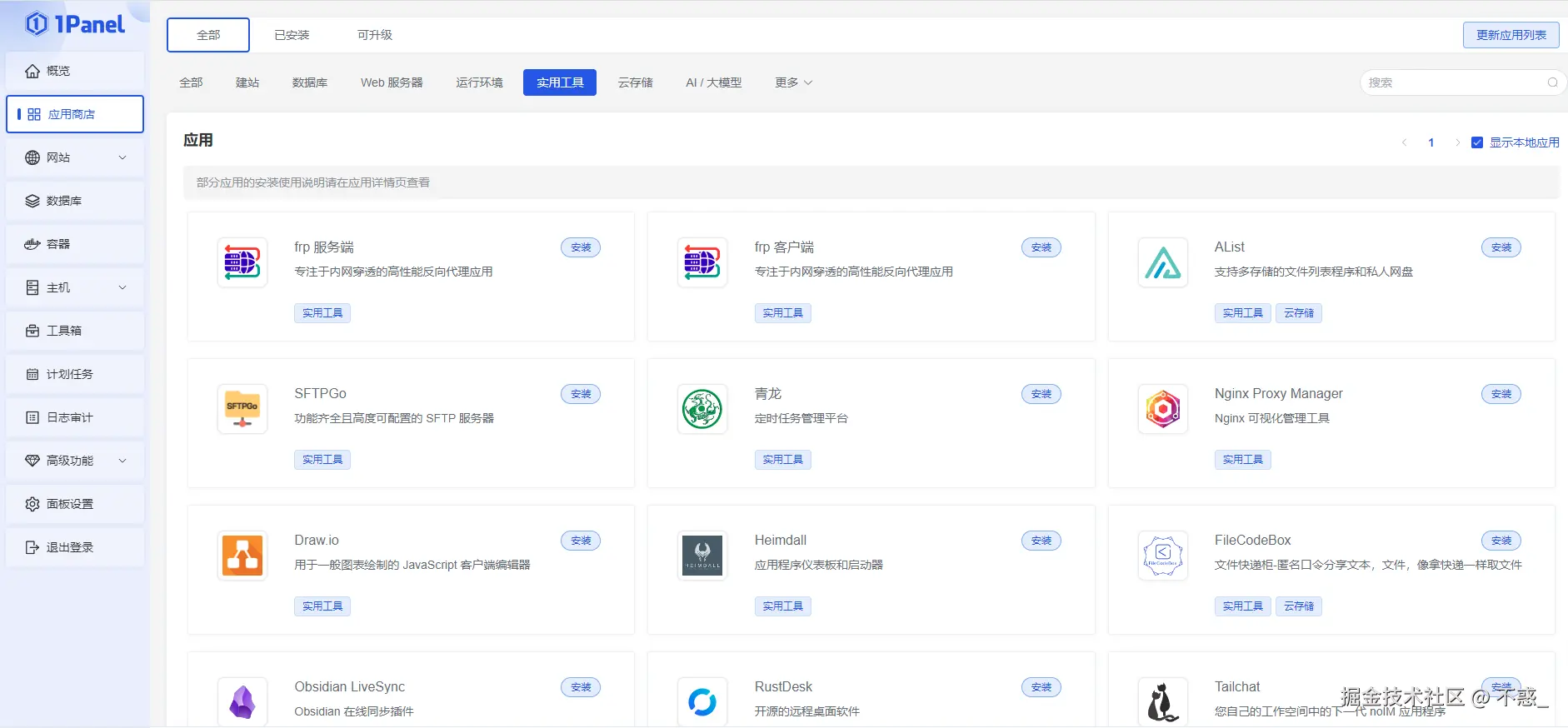Image resolution: width=1568 pixels, height=728 pixels.
Task: Click the 网站 globe icon
Action: tap(32, 157)
